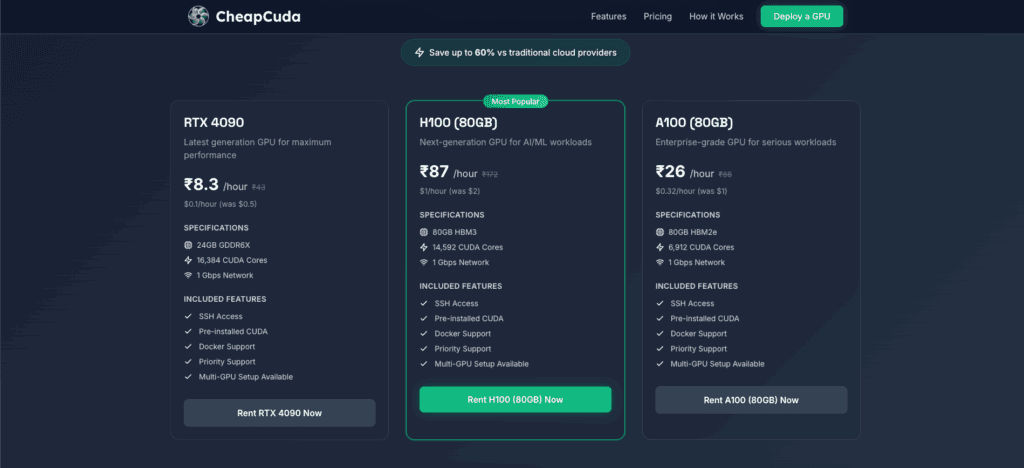Click bolt icon beside 14,592 CUDA Cores
Image resolution: width=1024 pixels, height=468 pixels.
pyautogui.click(x=425, y=247)
